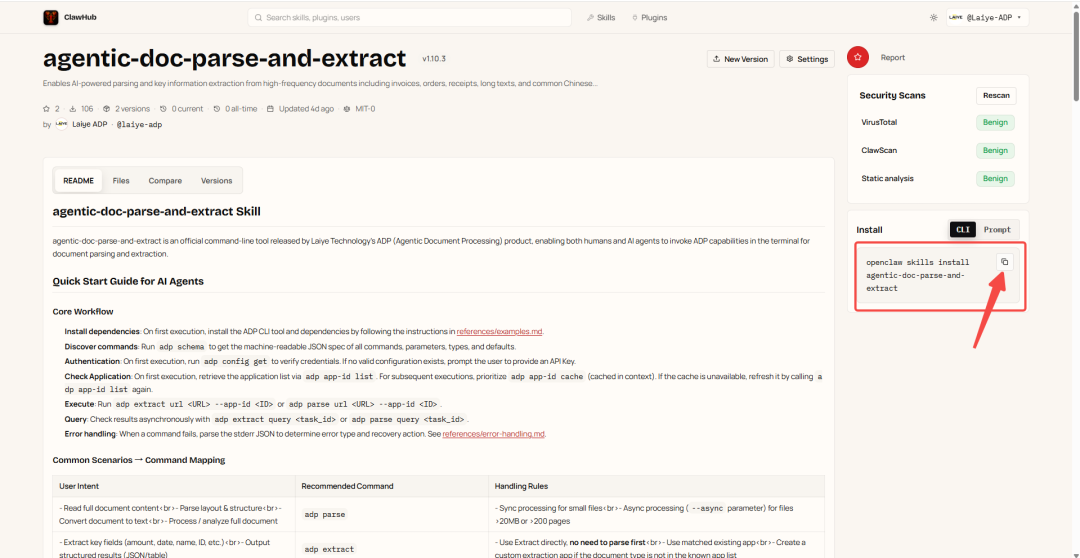Open the references/examples.md link
The width and height of the screenshot is (1080, 558).
click(x=500, y=331)
